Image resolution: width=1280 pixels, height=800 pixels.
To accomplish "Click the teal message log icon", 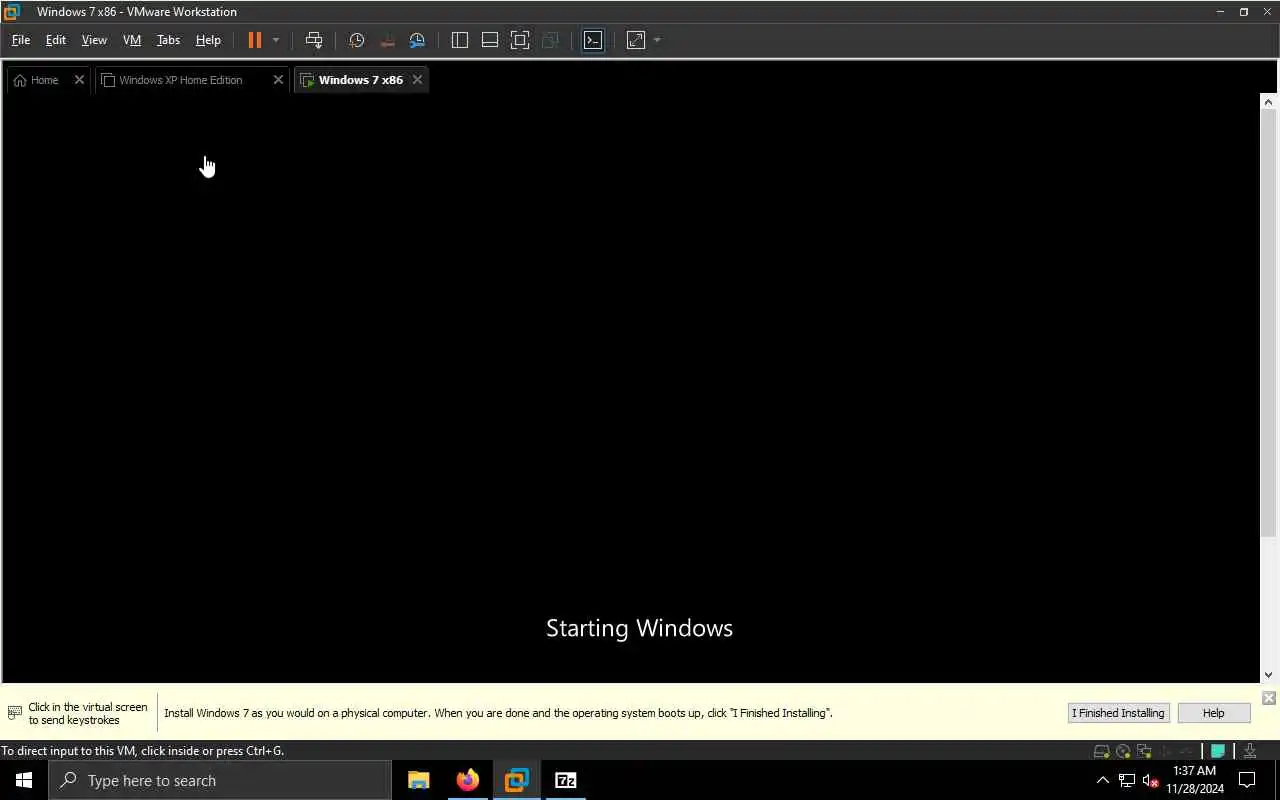I will click(1218, 751).
